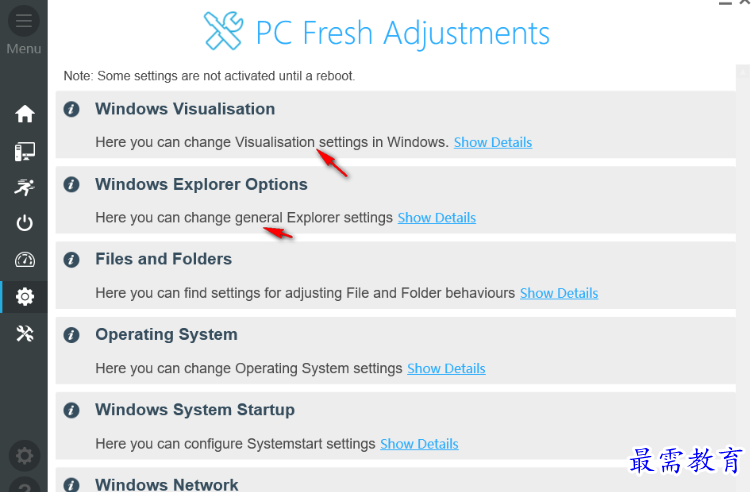This screenshot has height=492, width=751.
Task: Open the hamburger Menu button
Action: pos(24,21)
